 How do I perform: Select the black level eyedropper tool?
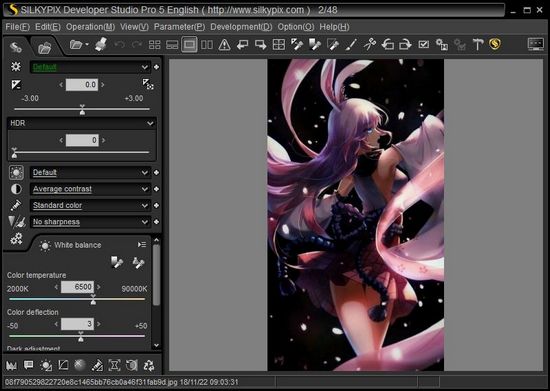click(x=333, y=45)
